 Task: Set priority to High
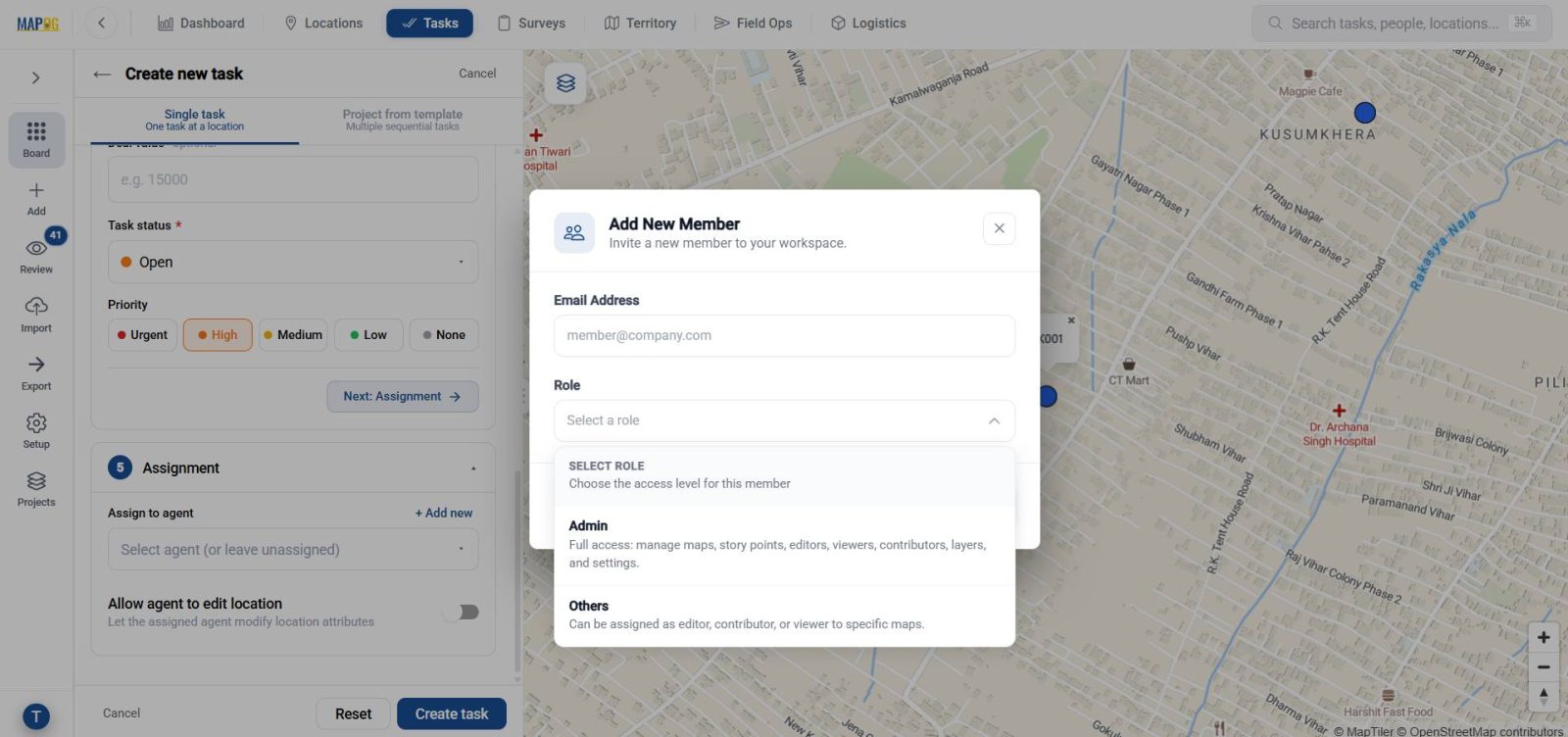pos(218,335)
